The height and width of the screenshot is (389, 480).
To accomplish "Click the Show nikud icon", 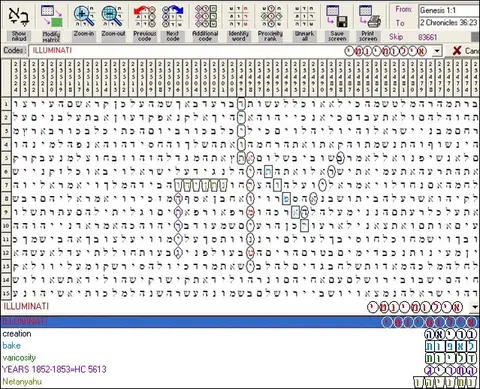I will pyautogui.click(x=18, y=15).
